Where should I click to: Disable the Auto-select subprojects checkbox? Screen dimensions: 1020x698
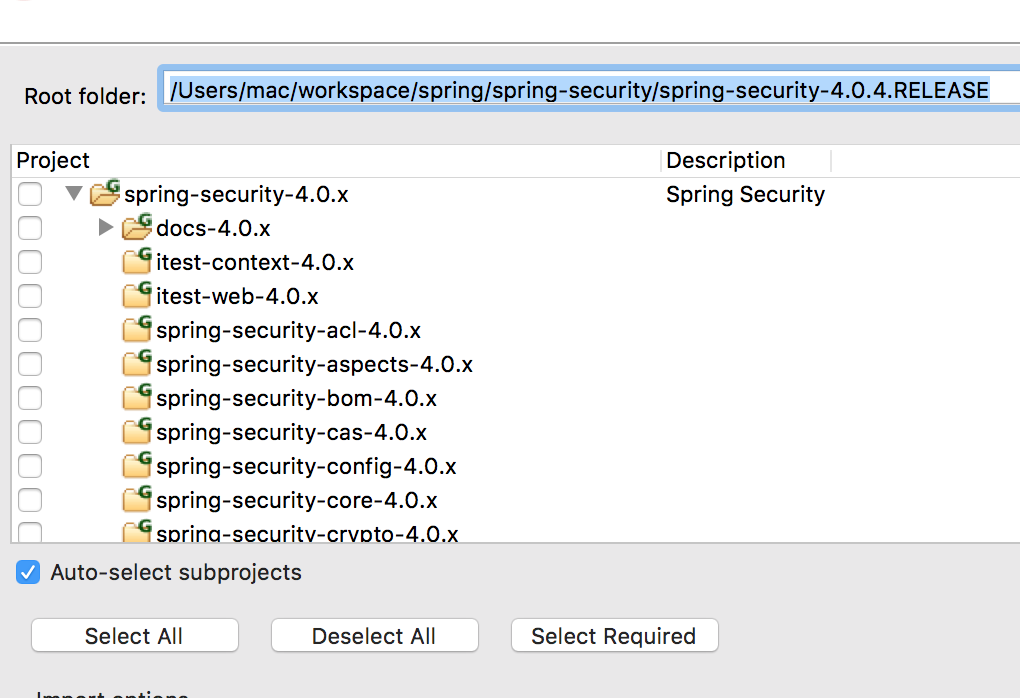click(x=30, y=573)
